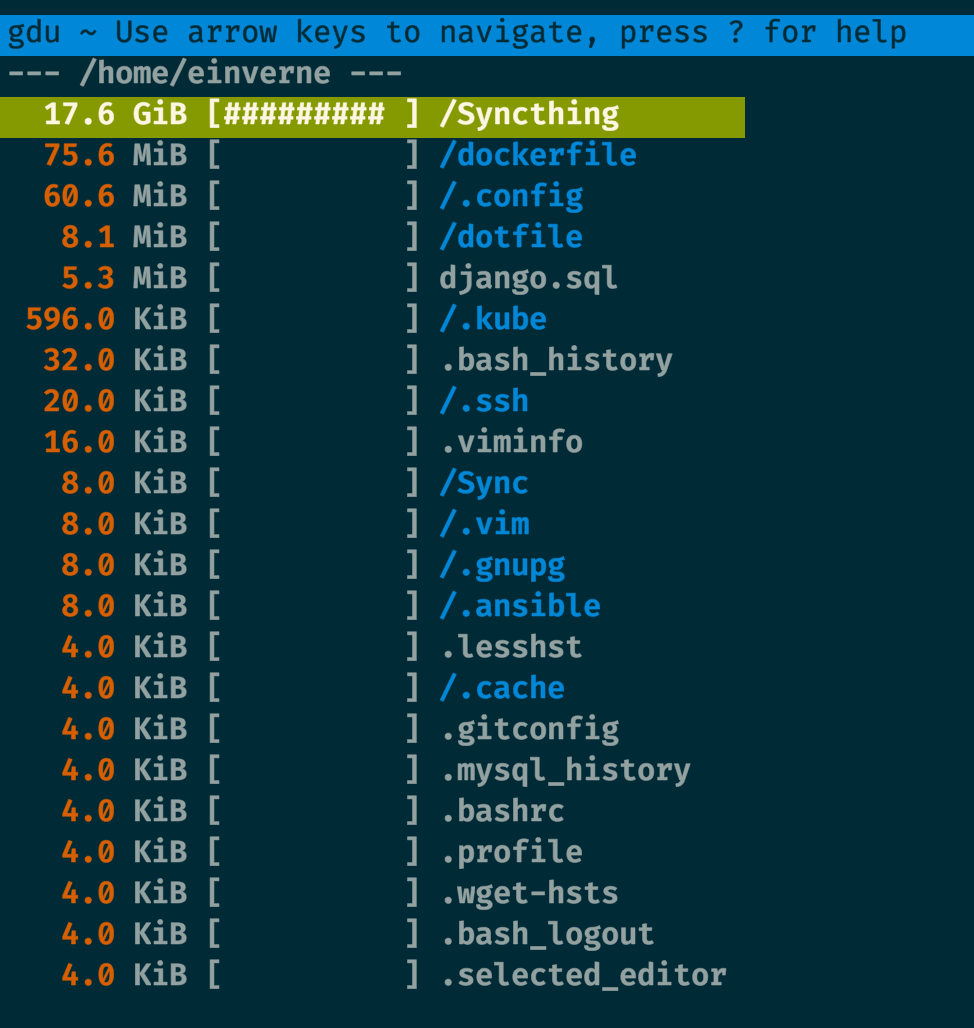Open the /.gnupg directory
The image size is (974, 1028).
click(502, 566)
